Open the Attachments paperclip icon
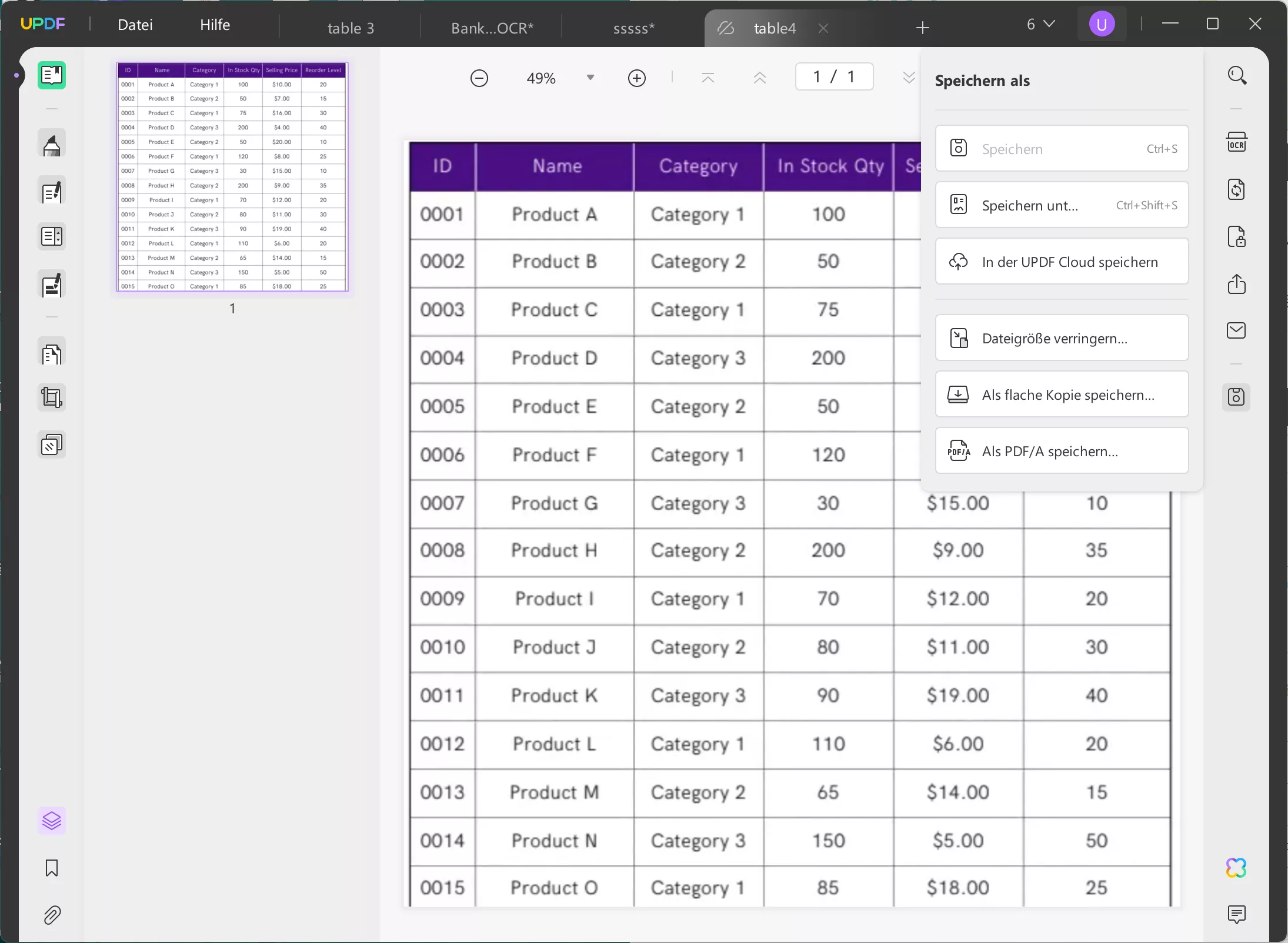The height and width of the screenshot is (943, 1288). point(52,915)
